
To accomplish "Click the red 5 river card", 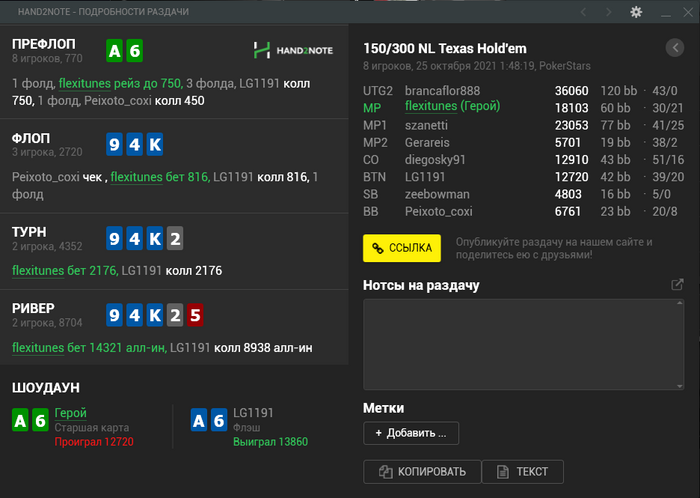I will pos(195,316).
